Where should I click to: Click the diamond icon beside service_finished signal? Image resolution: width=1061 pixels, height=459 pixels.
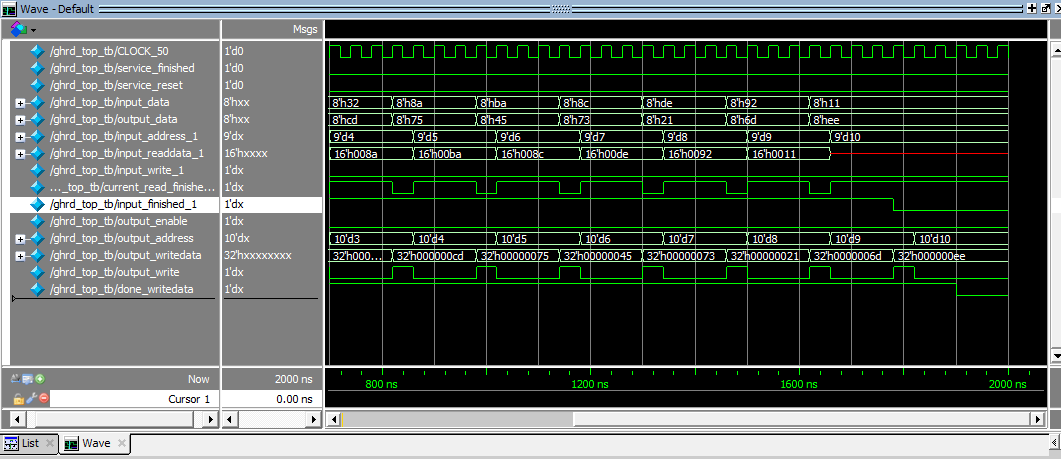click(x=37, y=68)
